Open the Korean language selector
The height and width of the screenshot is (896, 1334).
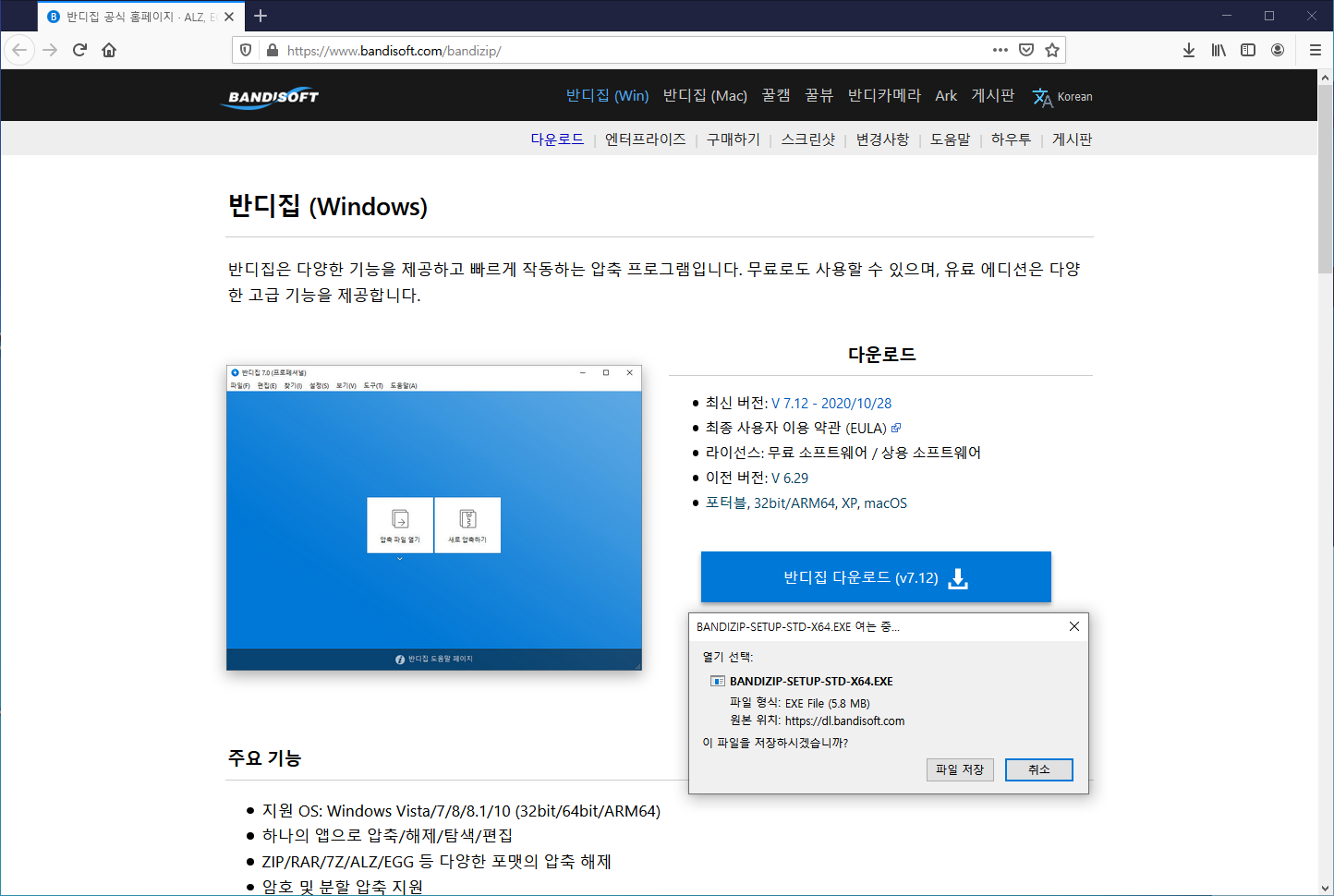click(1062, 97)
